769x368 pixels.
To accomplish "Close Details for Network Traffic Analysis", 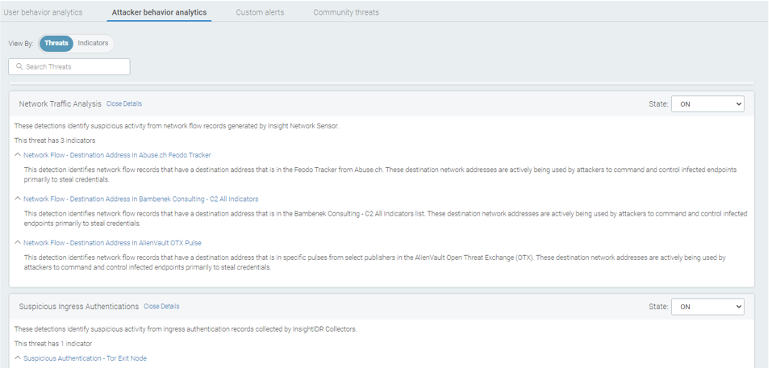I will click(124, 104).
